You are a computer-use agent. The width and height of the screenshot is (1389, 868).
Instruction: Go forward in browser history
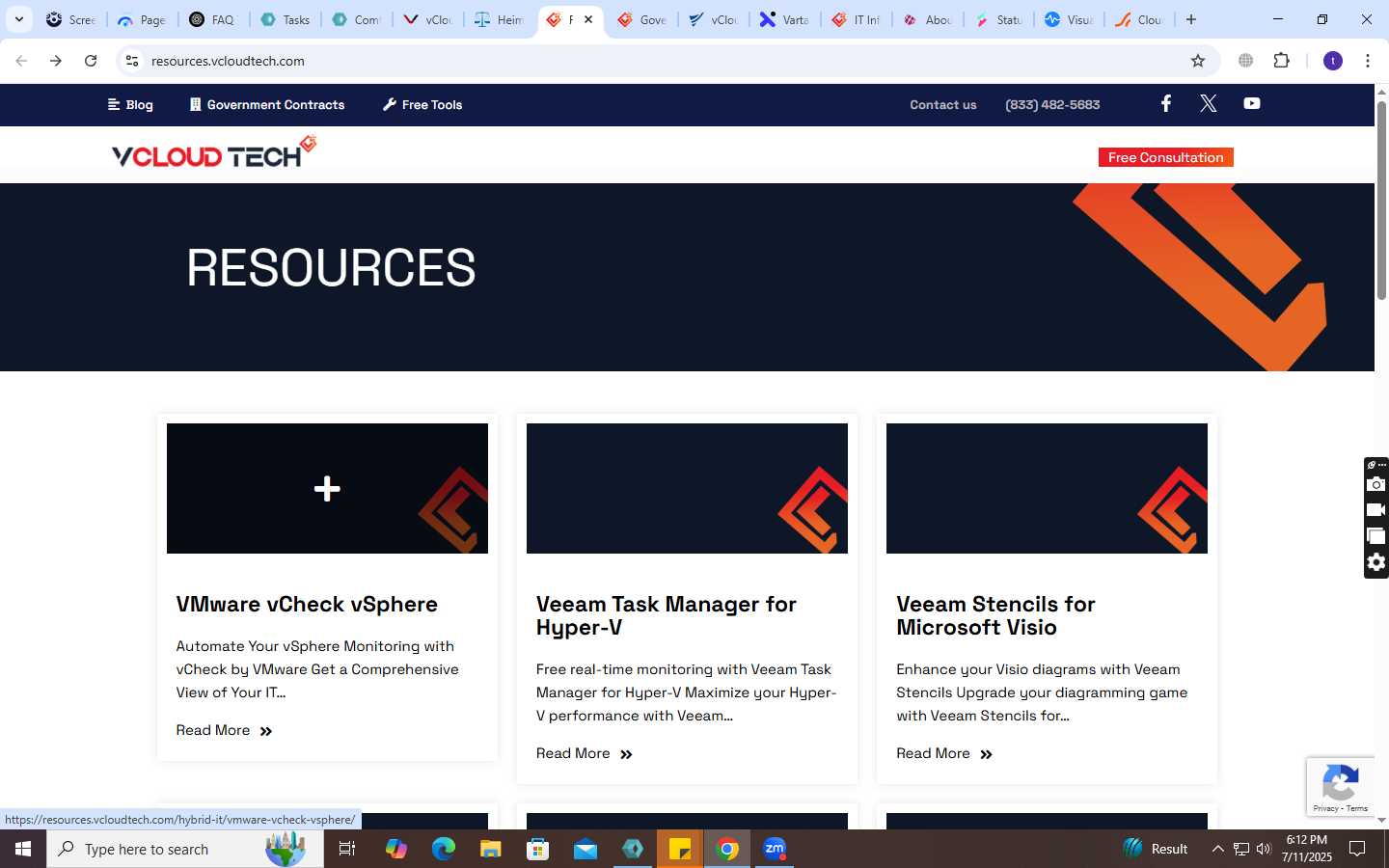[56, 61]
